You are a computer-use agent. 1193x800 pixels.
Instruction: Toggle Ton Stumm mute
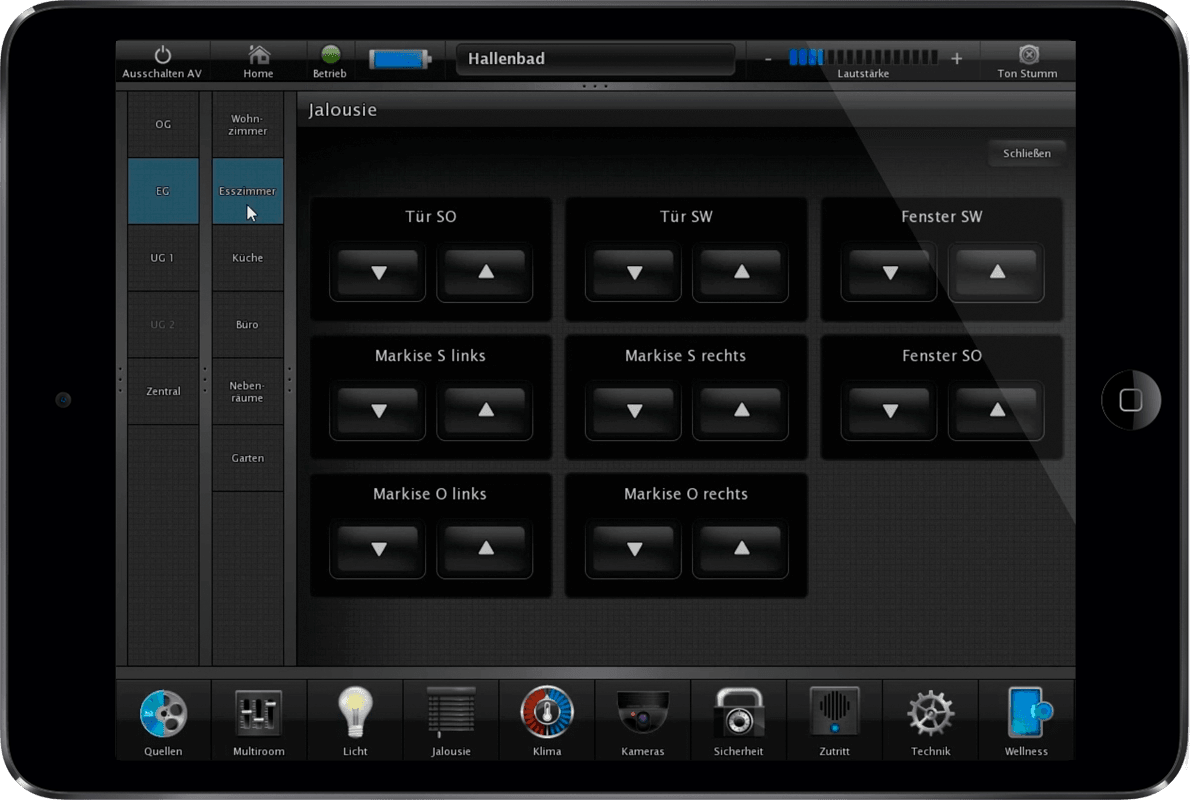click(1027, 61)
